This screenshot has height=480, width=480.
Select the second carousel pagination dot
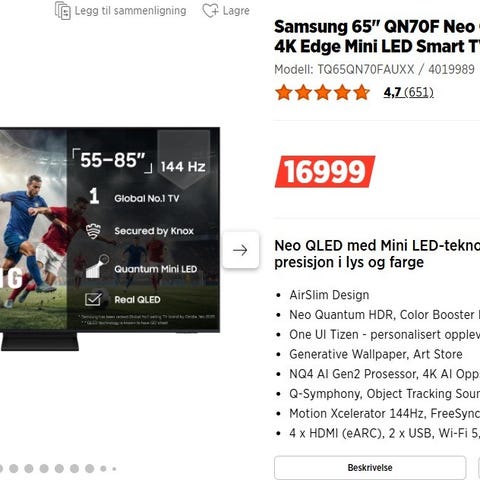29,468
